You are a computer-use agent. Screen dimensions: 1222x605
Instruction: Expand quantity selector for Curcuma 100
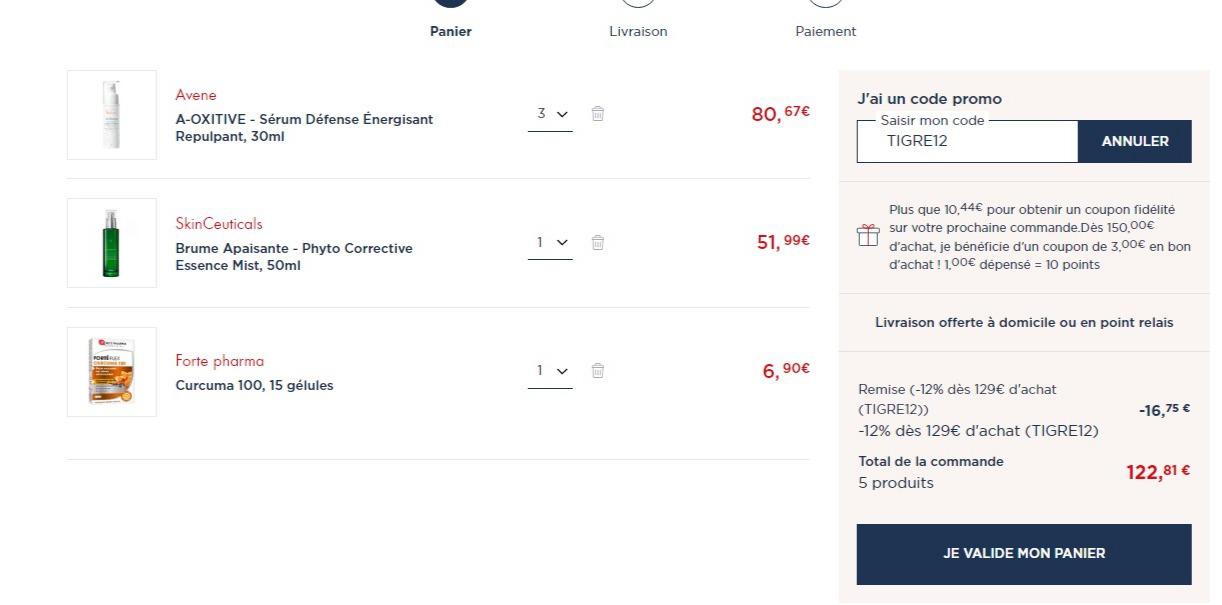click(x=550, y=371)
